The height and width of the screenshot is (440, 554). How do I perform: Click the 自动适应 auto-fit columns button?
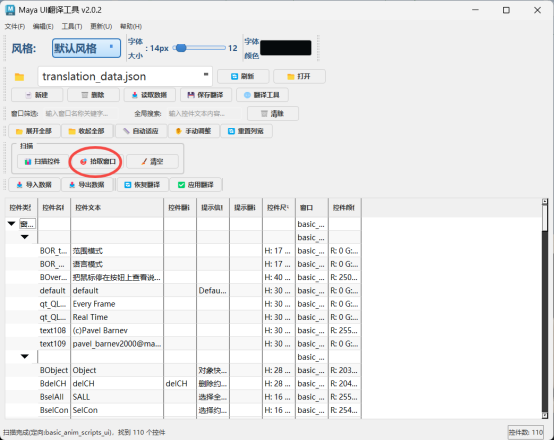[141, 131]
